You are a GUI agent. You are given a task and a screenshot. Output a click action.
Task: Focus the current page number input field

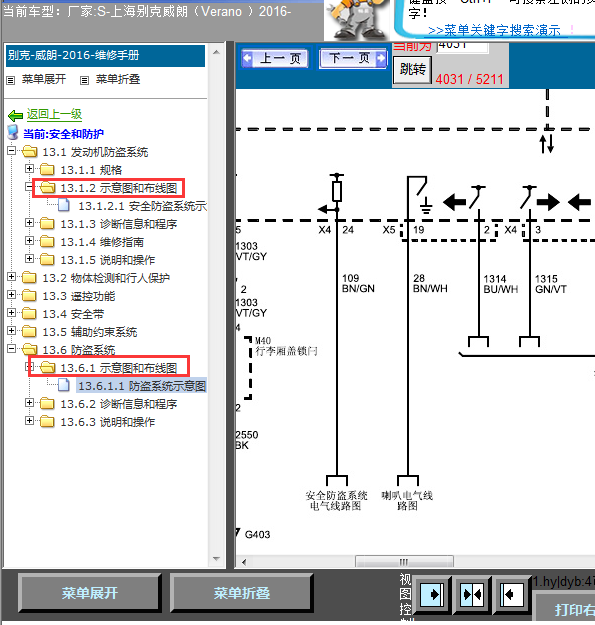click(462, 45)
